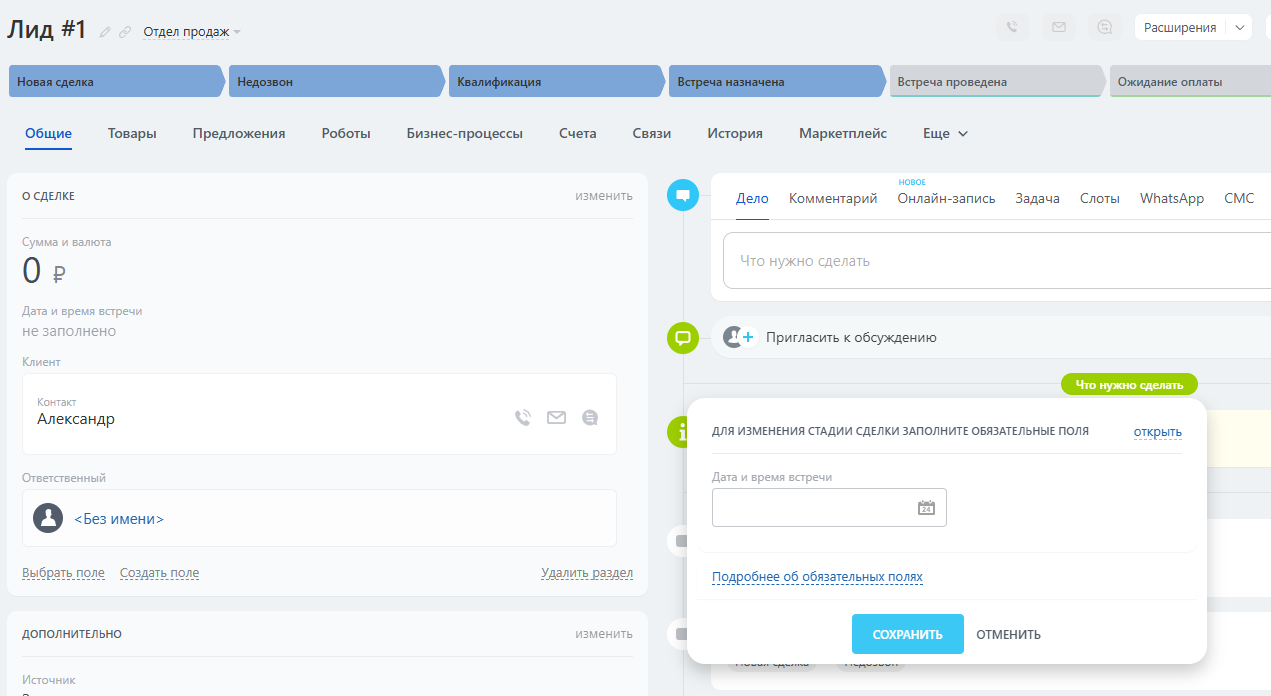Open the Александр contact link

click(76, 419)
